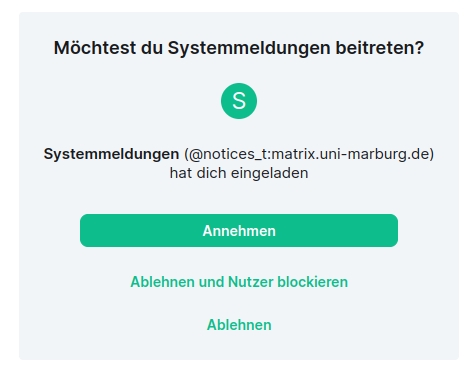Click the text hat dich eingeladen

pyautogui.click(x=239, y=173)
